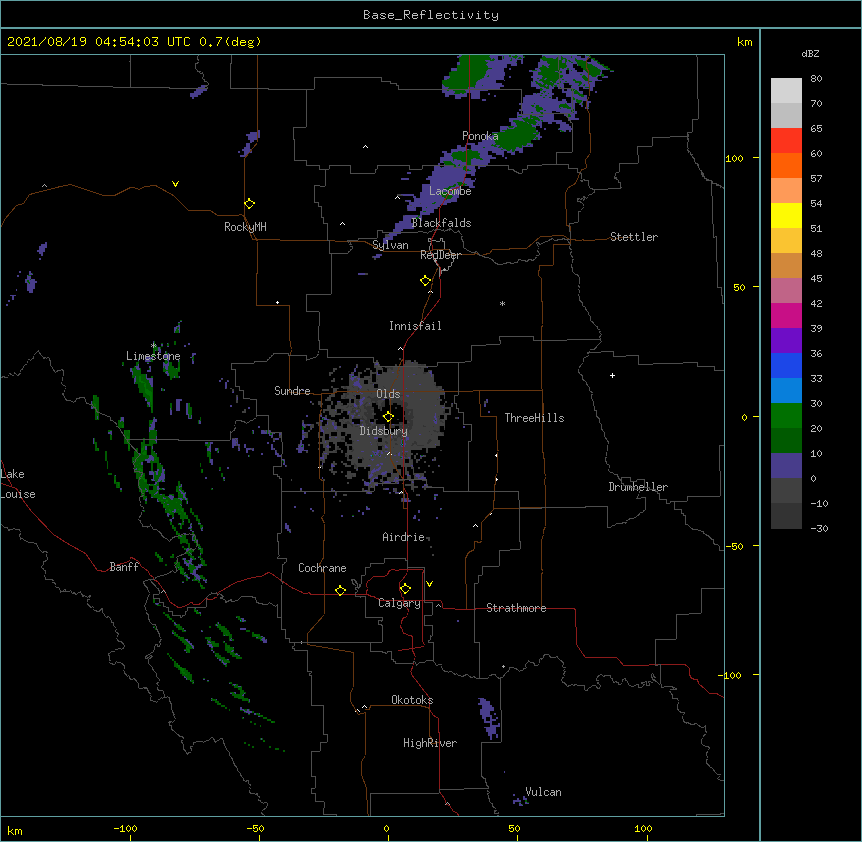The width and height of the screenshot is (862, 842).
Task: Click the Blackfalds city label
Action: click(x=441, y=223)
